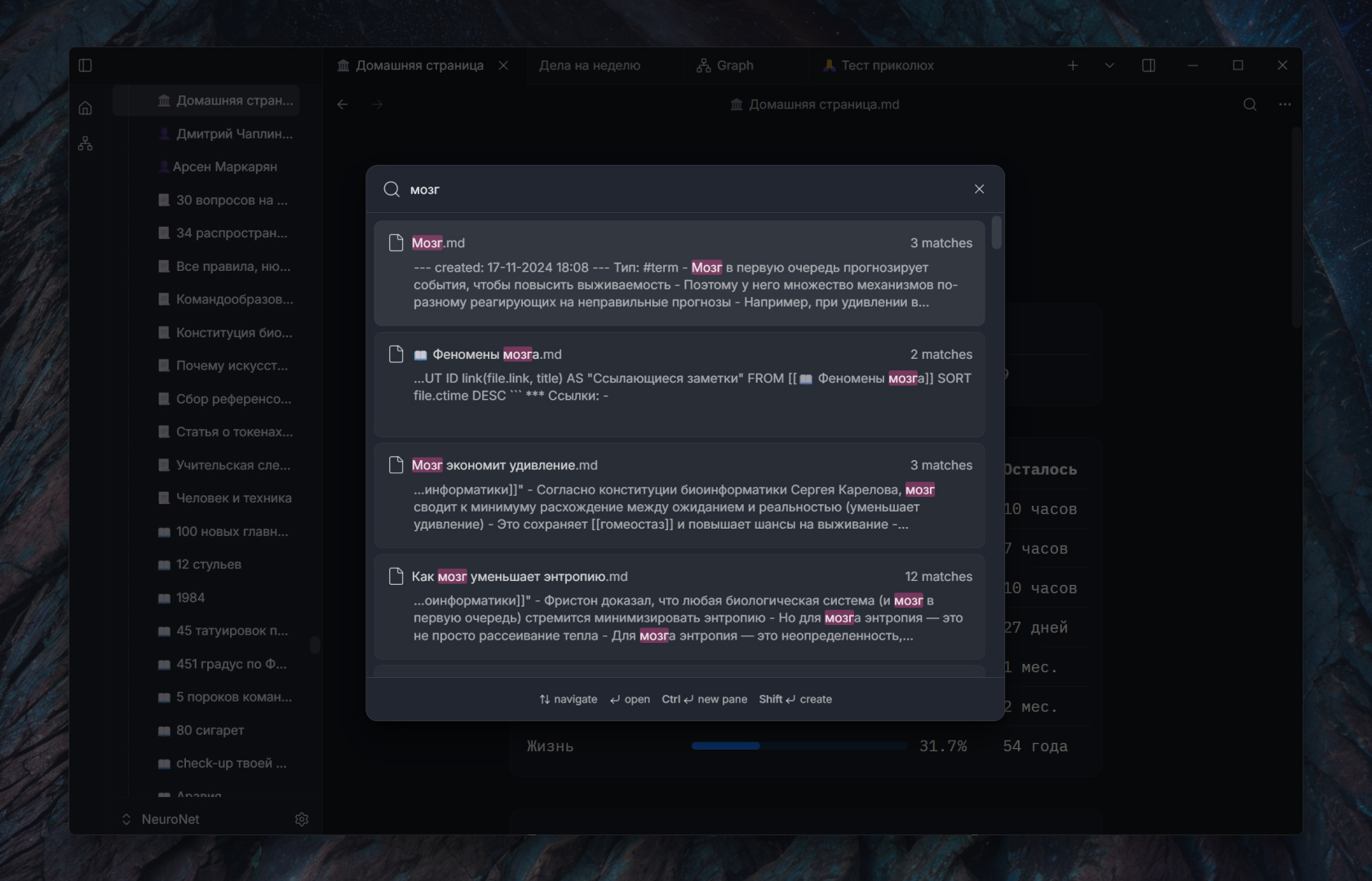Click the file icon of Мозг.md result
This screenshot has height=881, width=1372.
(x=396, y=242)
